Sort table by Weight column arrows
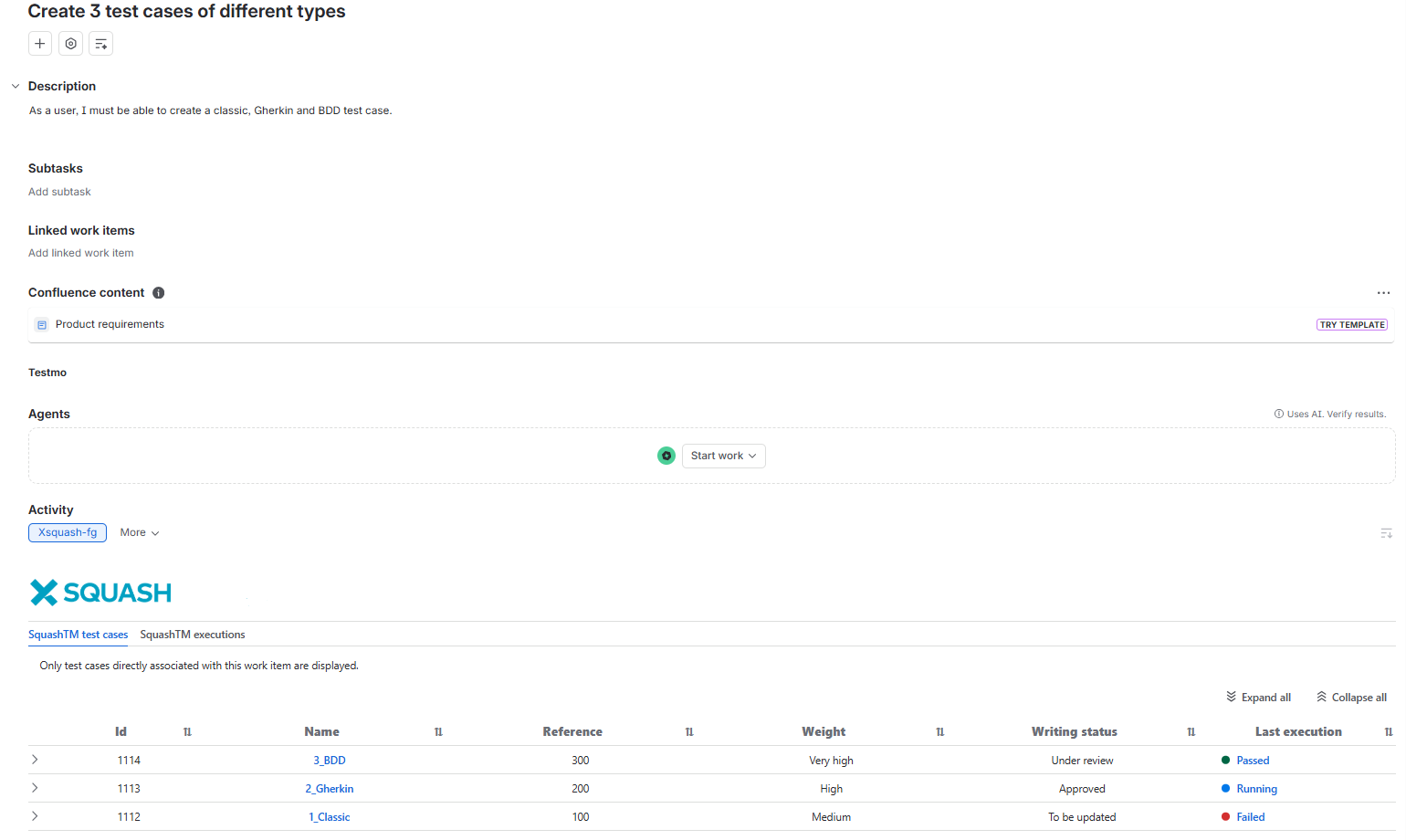 (939, 732)
